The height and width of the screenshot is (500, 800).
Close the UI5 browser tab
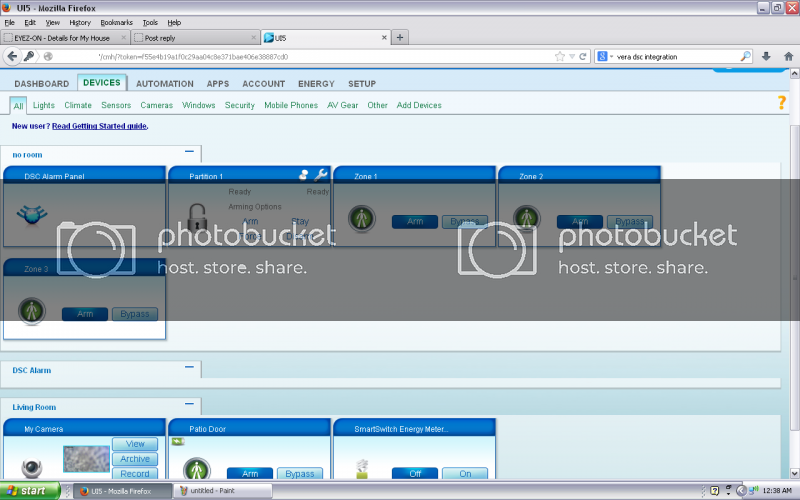[x=384, y=38]
